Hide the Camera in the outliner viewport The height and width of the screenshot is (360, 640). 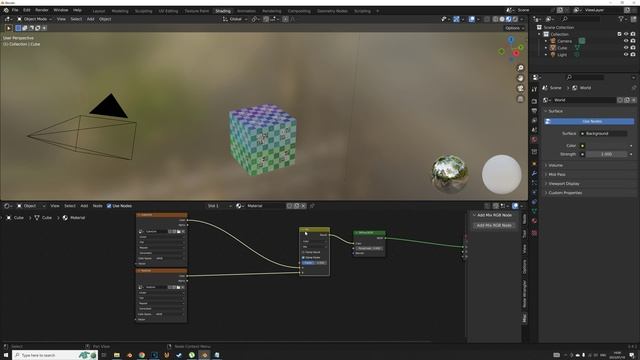(626, 41)
